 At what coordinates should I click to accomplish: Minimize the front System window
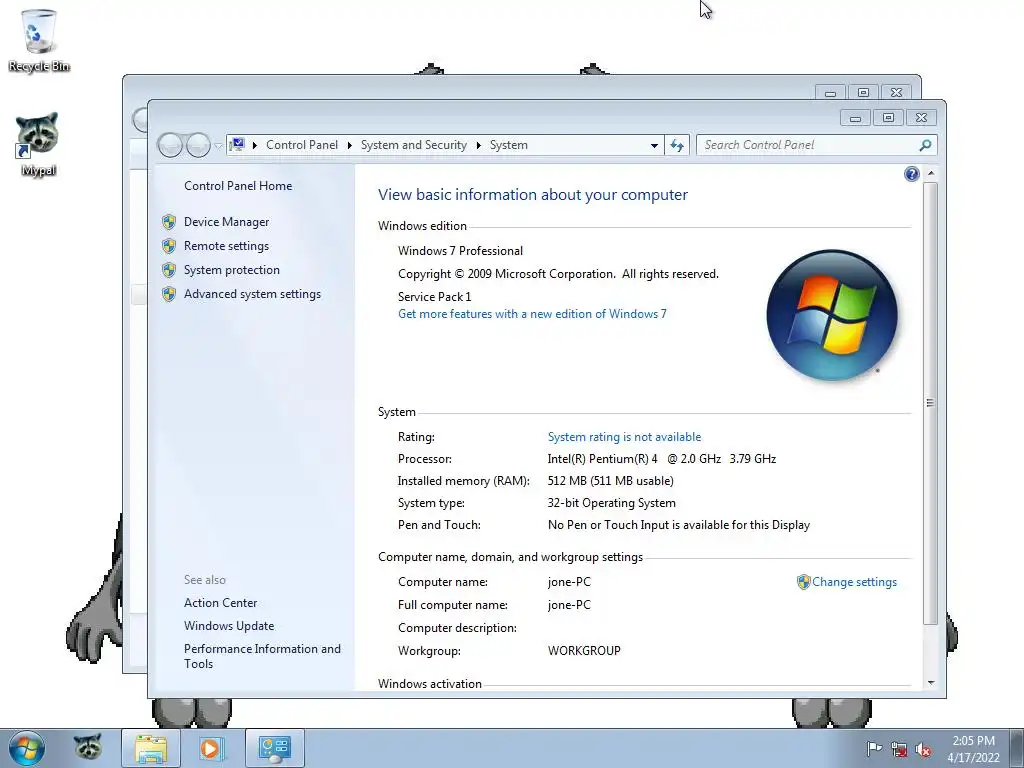pos(856,118)
